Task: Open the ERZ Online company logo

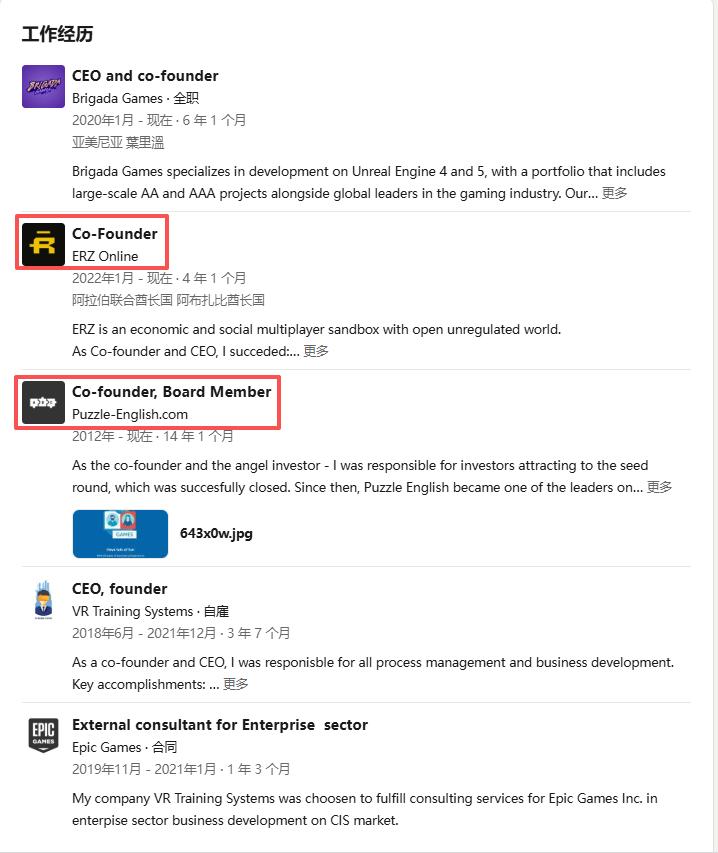Action: pyautogui.click(x=44, y=244)
